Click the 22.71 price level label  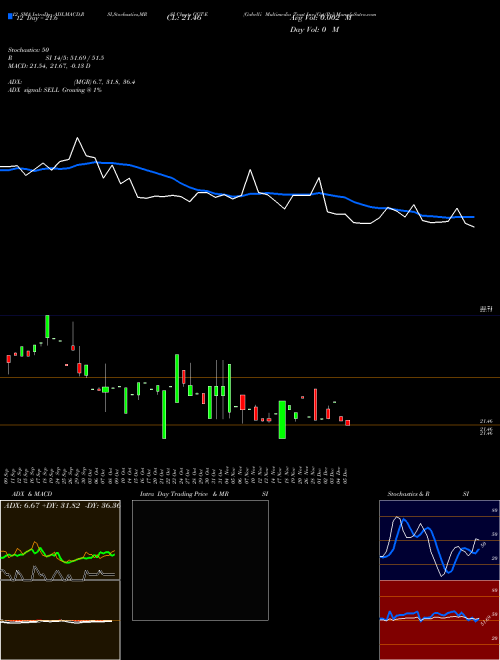click(486, 309)
